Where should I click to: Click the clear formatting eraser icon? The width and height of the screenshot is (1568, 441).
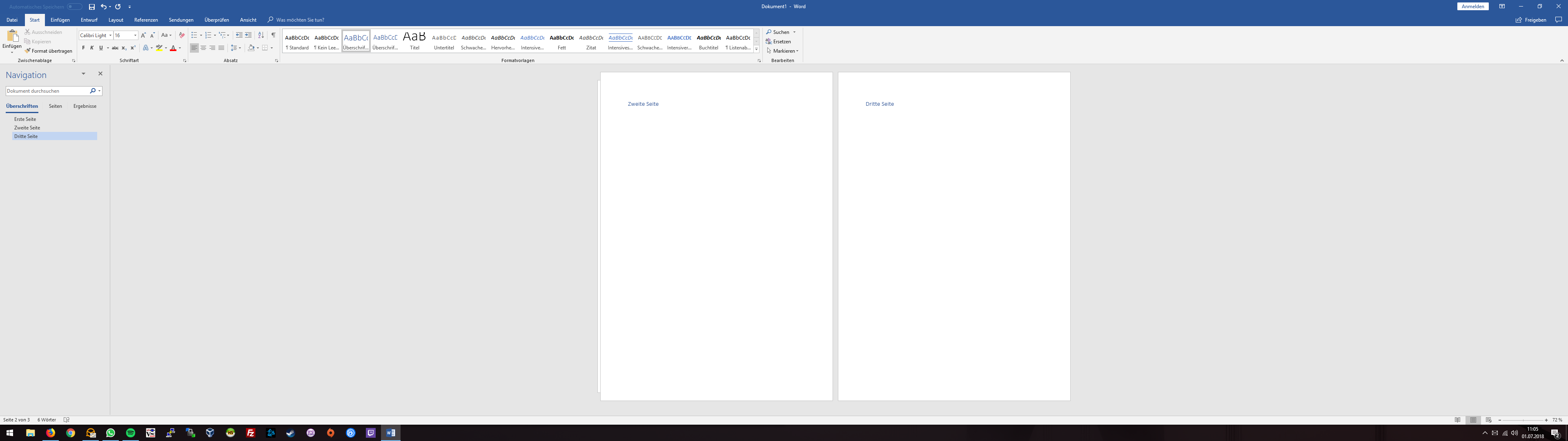[x=181, y=36]
